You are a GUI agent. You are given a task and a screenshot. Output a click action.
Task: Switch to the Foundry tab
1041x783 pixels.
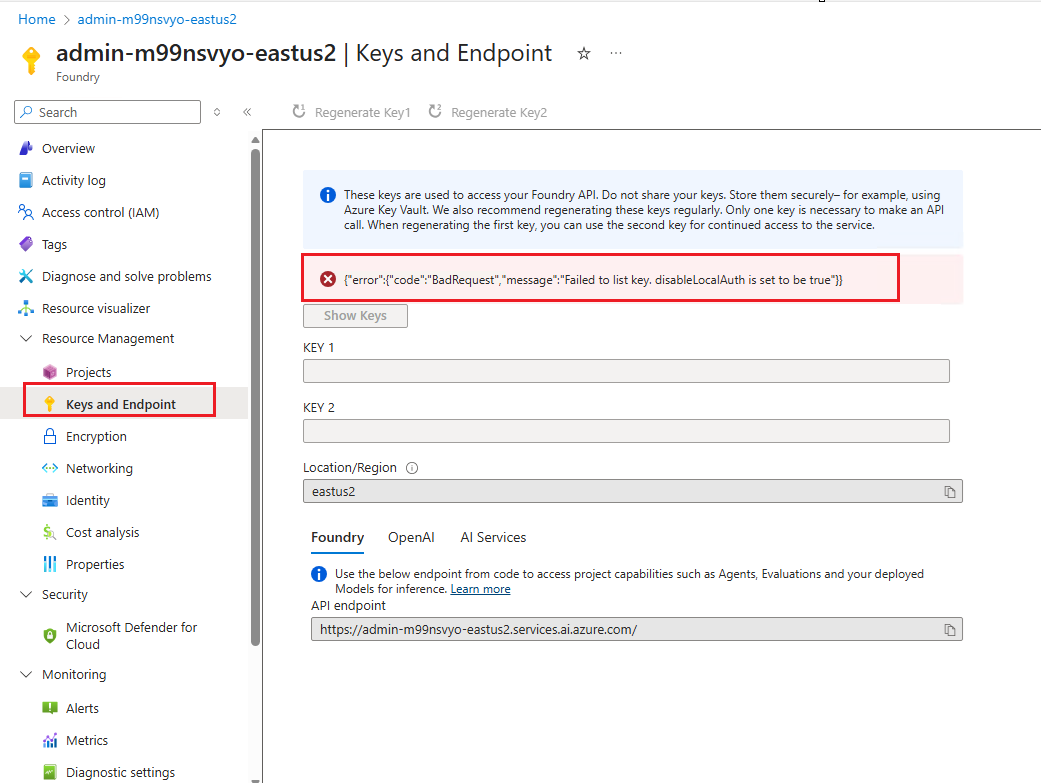coord(337,537)
